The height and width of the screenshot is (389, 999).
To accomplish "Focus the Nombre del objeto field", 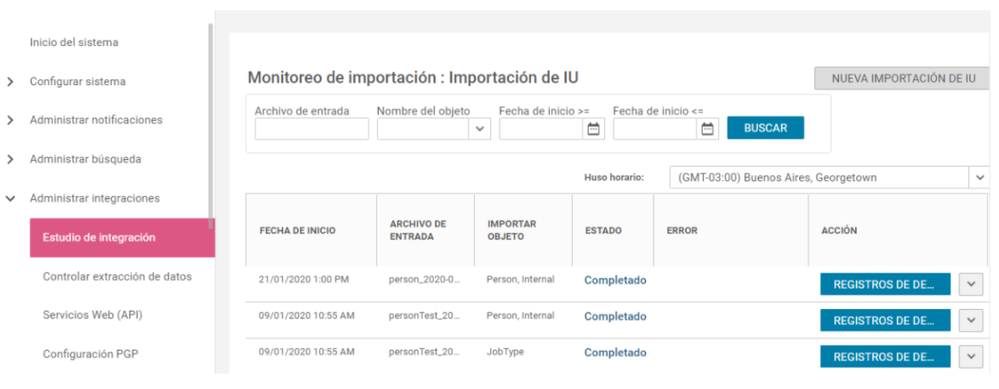I will pos(423,129).
